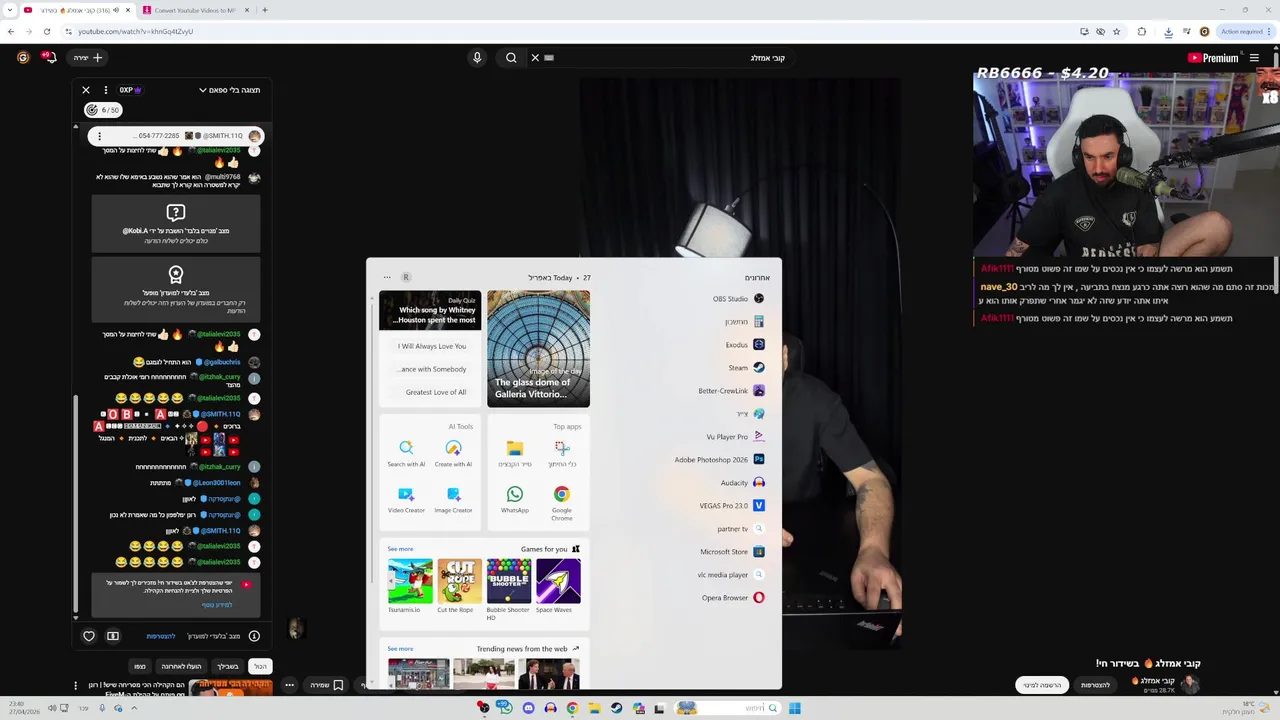Open the Whitney Houston Daily Quiz card
The image size is (1280, 720).
[x=430, y=310]
